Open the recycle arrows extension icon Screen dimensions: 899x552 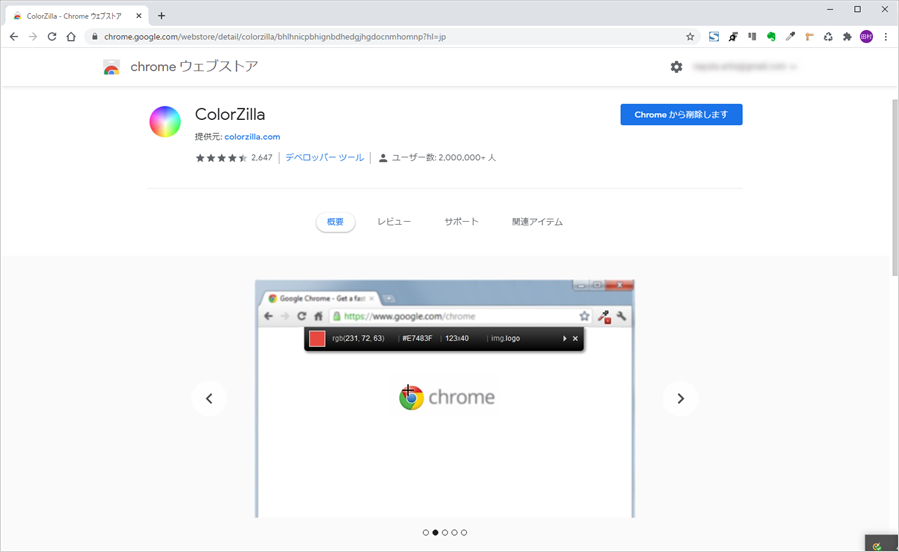[x=828, y=37]
